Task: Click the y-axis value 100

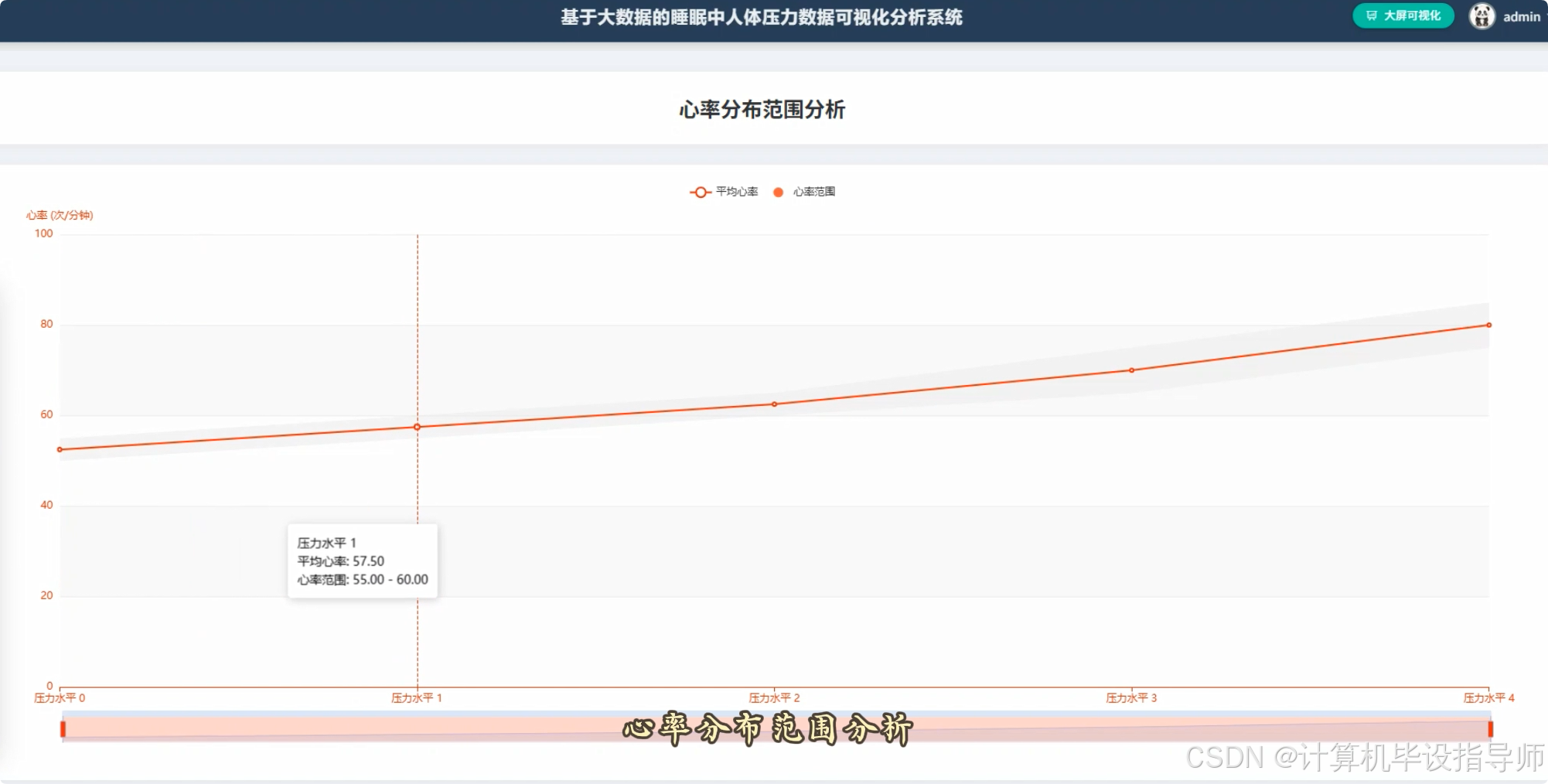Action: pos(44,233)
